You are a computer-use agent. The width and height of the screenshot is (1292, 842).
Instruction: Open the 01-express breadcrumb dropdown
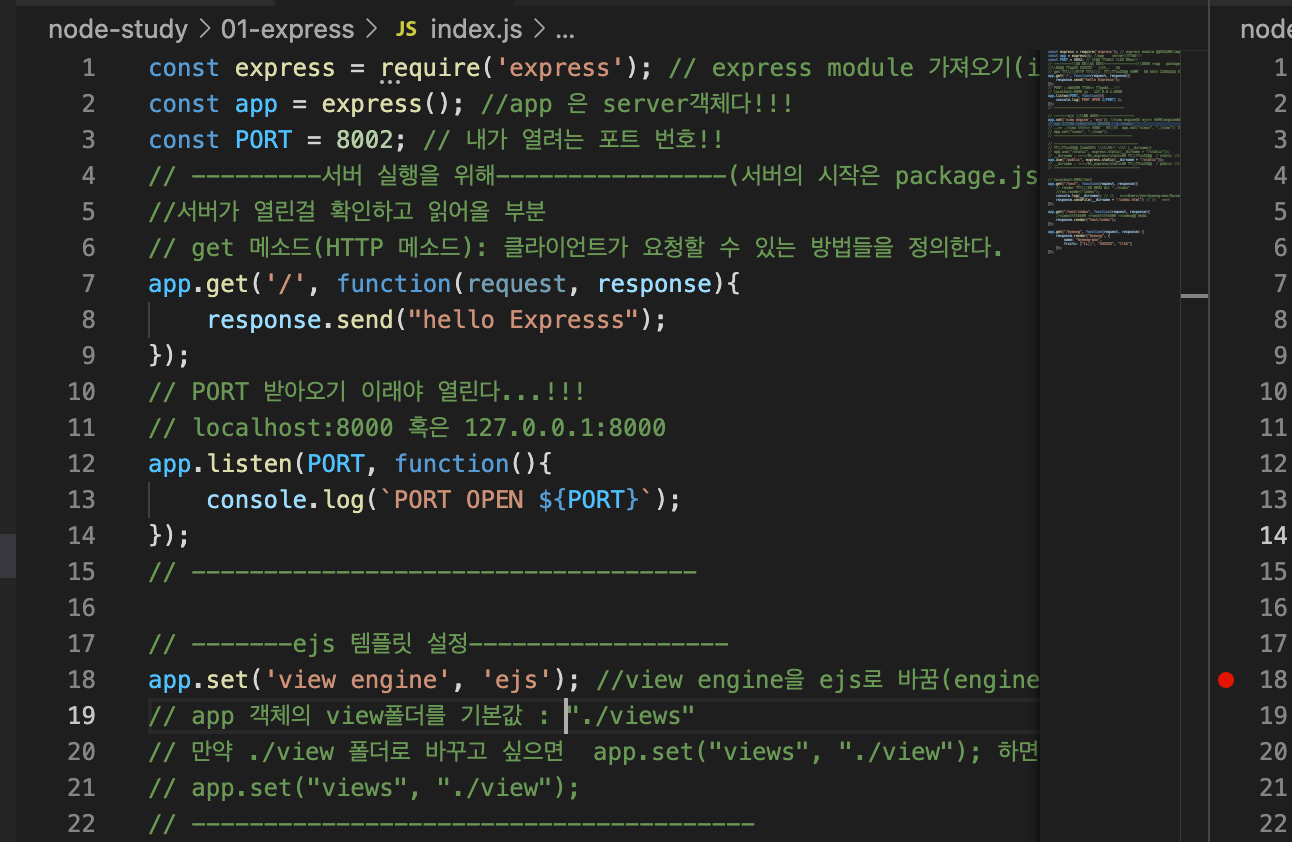[287, 29]
